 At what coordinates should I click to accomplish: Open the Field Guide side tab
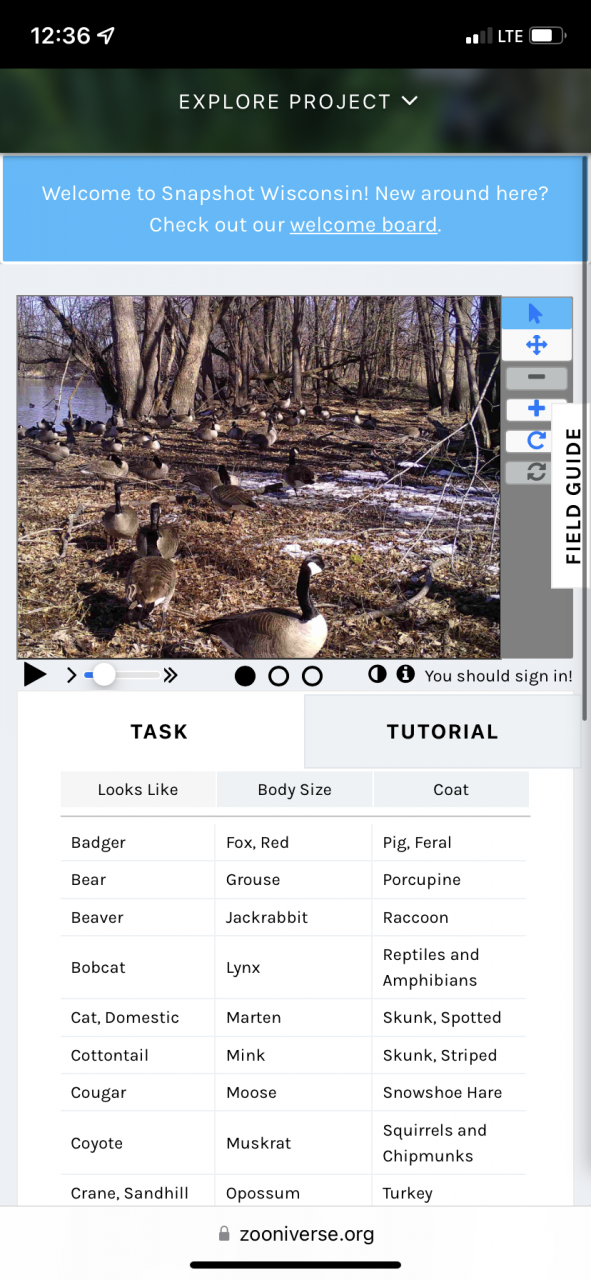point(572,495)
